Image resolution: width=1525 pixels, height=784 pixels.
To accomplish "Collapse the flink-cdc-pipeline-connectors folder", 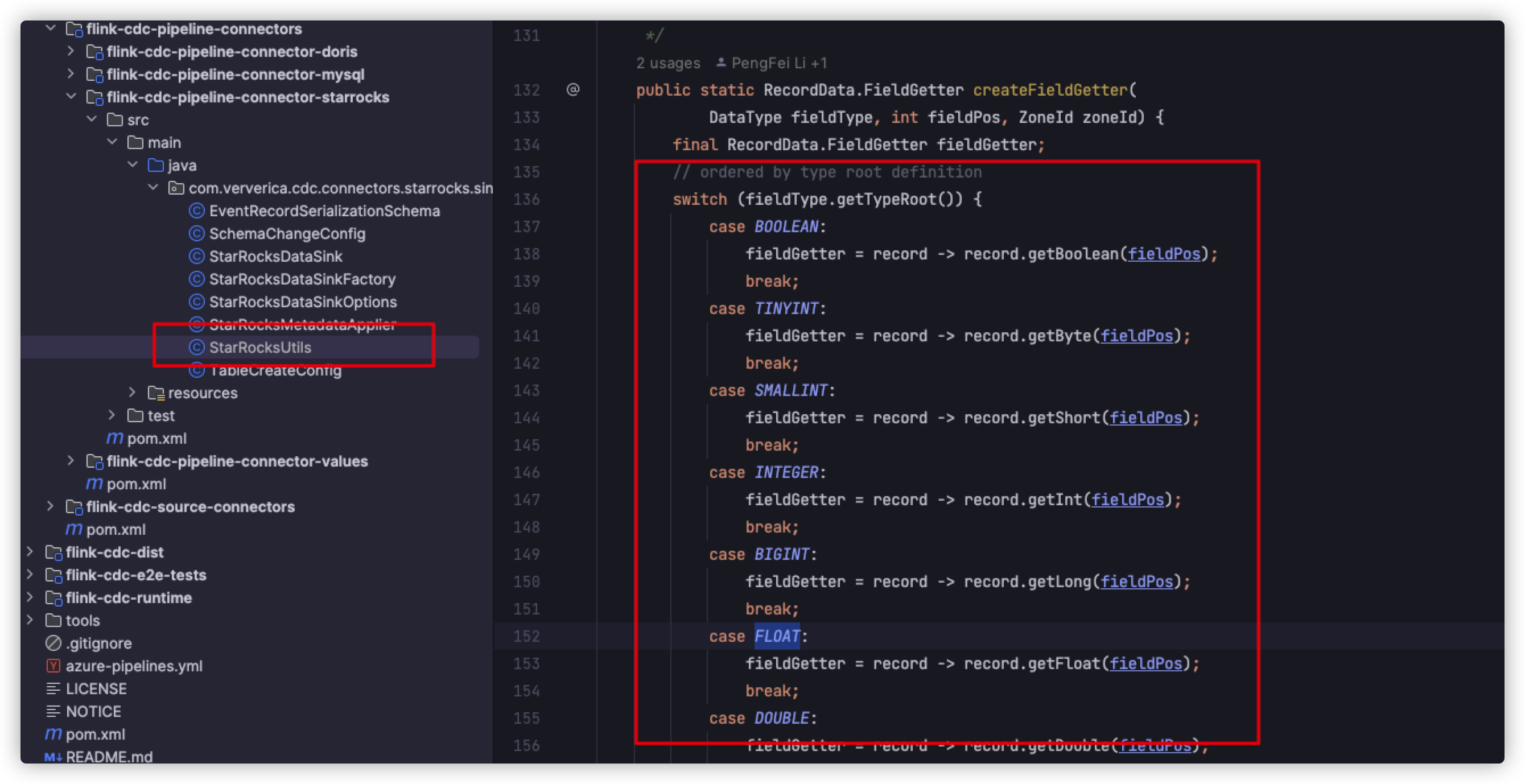I will (51, 28).
